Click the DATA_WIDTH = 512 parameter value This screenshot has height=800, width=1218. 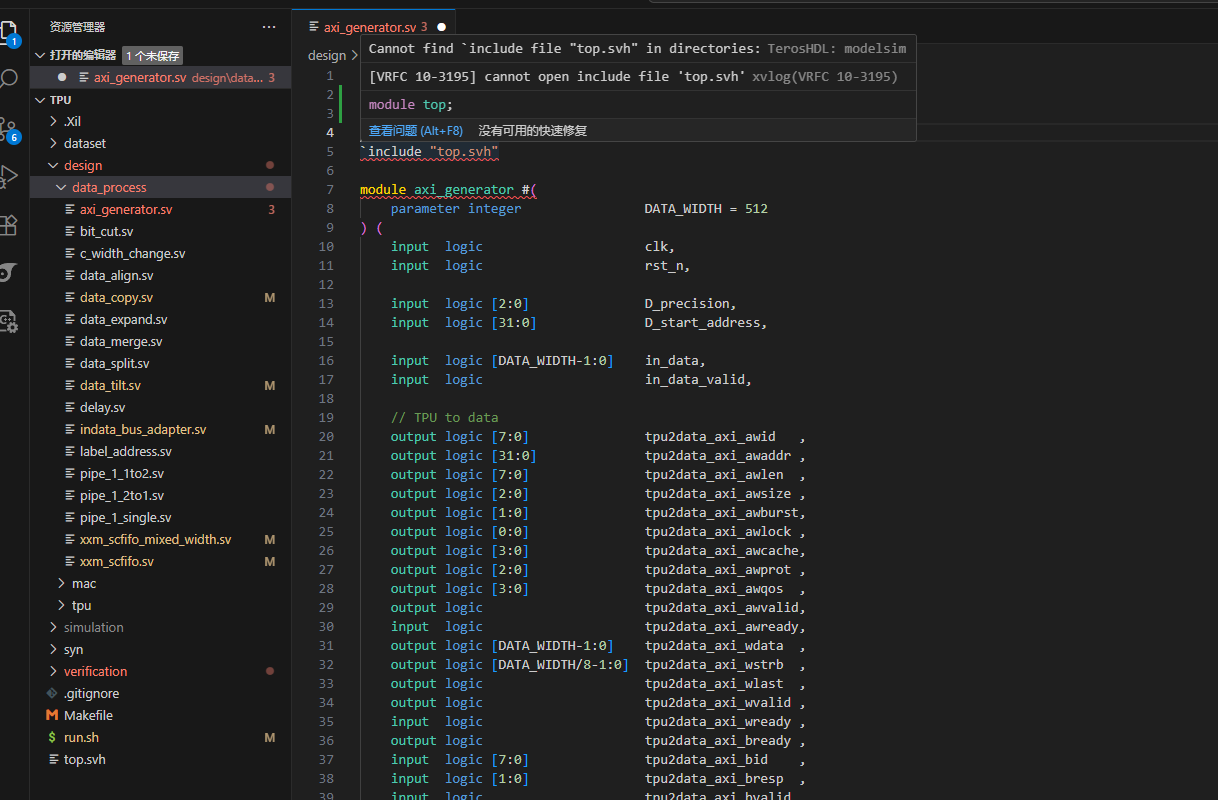pyautogui.click(x=706, y=208)
